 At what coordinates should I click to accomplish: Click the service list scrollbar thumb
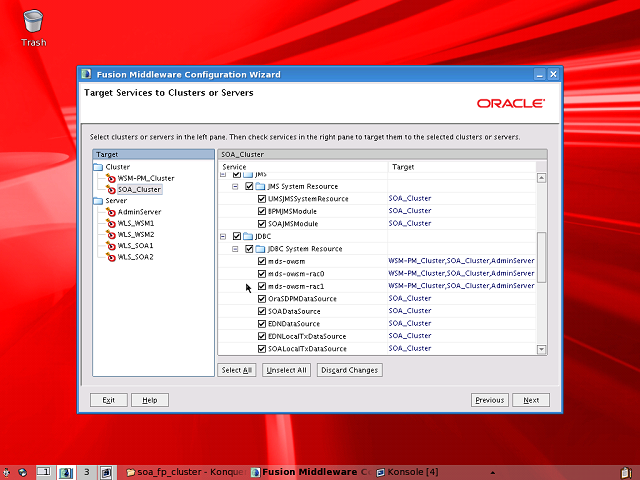(x=542, y=257)
